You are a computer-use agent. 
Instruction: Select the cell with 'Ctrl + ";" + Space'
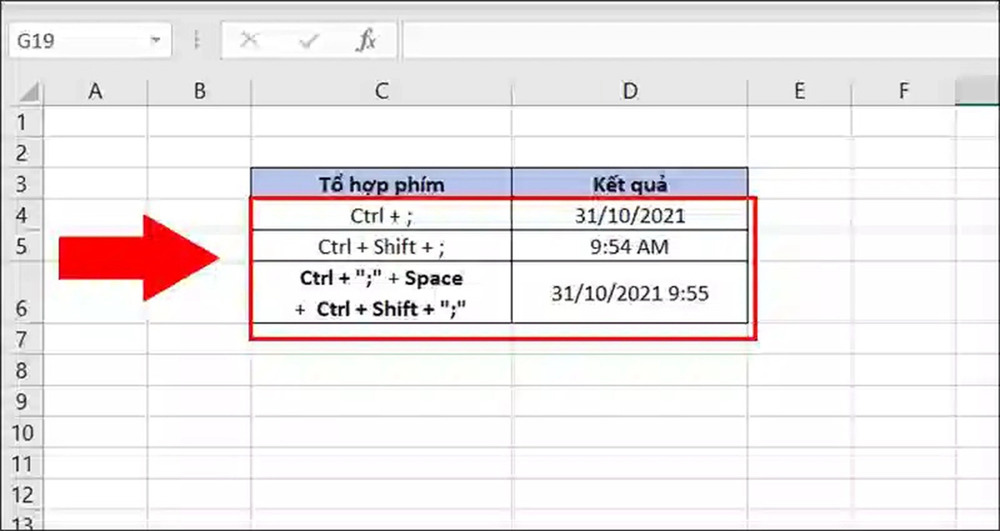coord(381,293)
